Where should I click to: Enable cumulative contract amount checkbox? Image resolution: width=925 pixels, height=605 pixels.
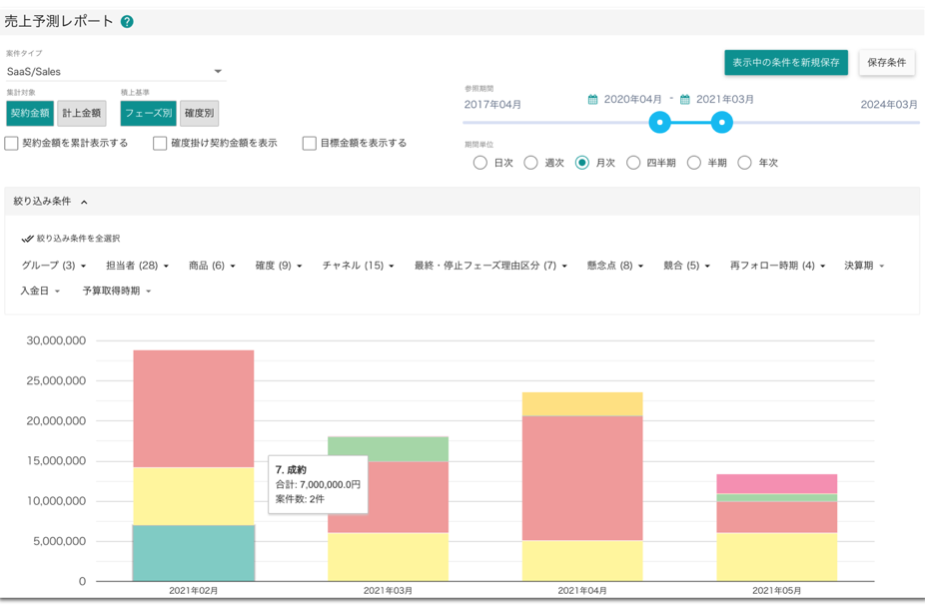click(12, 143)
